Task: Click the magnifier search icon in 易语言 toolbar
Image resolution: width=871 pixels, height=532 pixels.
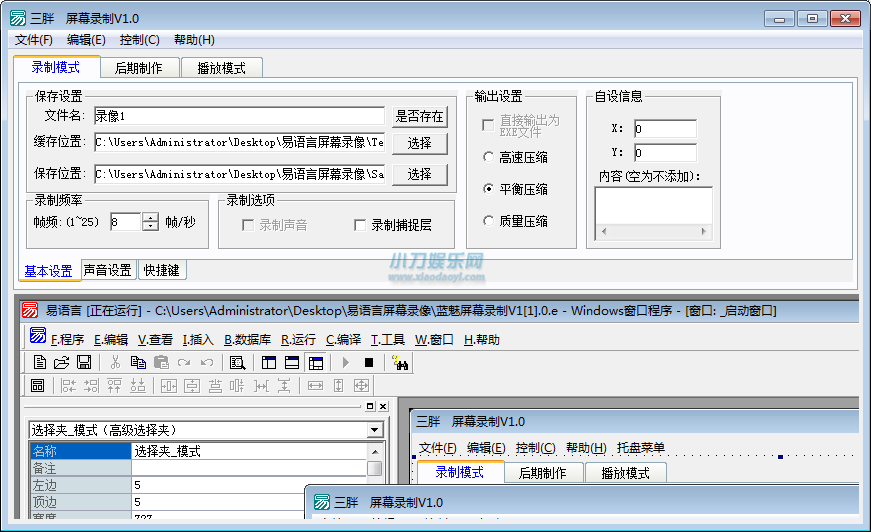Action: tap(237, 363)
